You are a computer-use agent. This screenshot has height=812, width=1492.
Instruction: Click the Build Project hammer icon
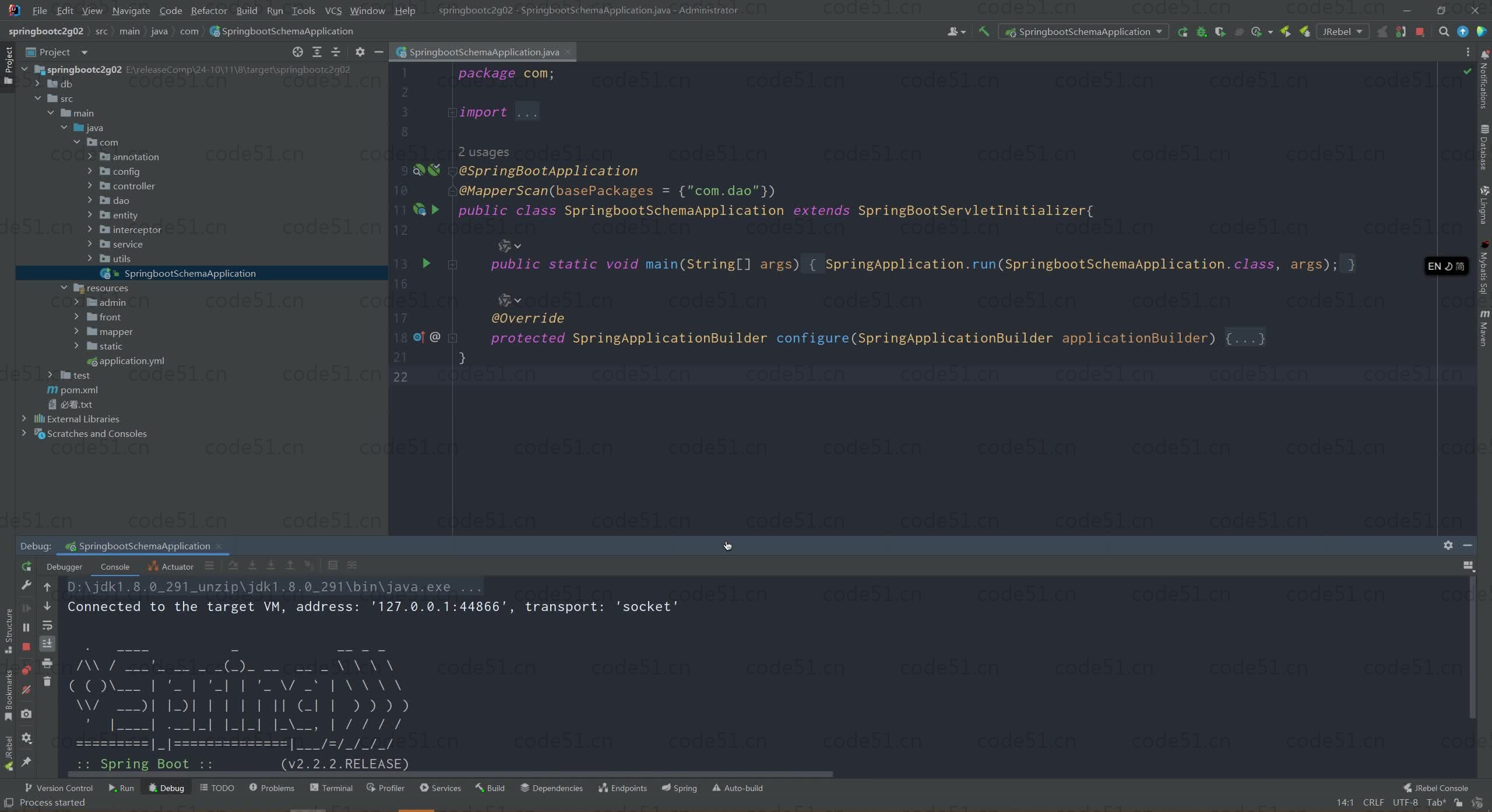[984, 31]
